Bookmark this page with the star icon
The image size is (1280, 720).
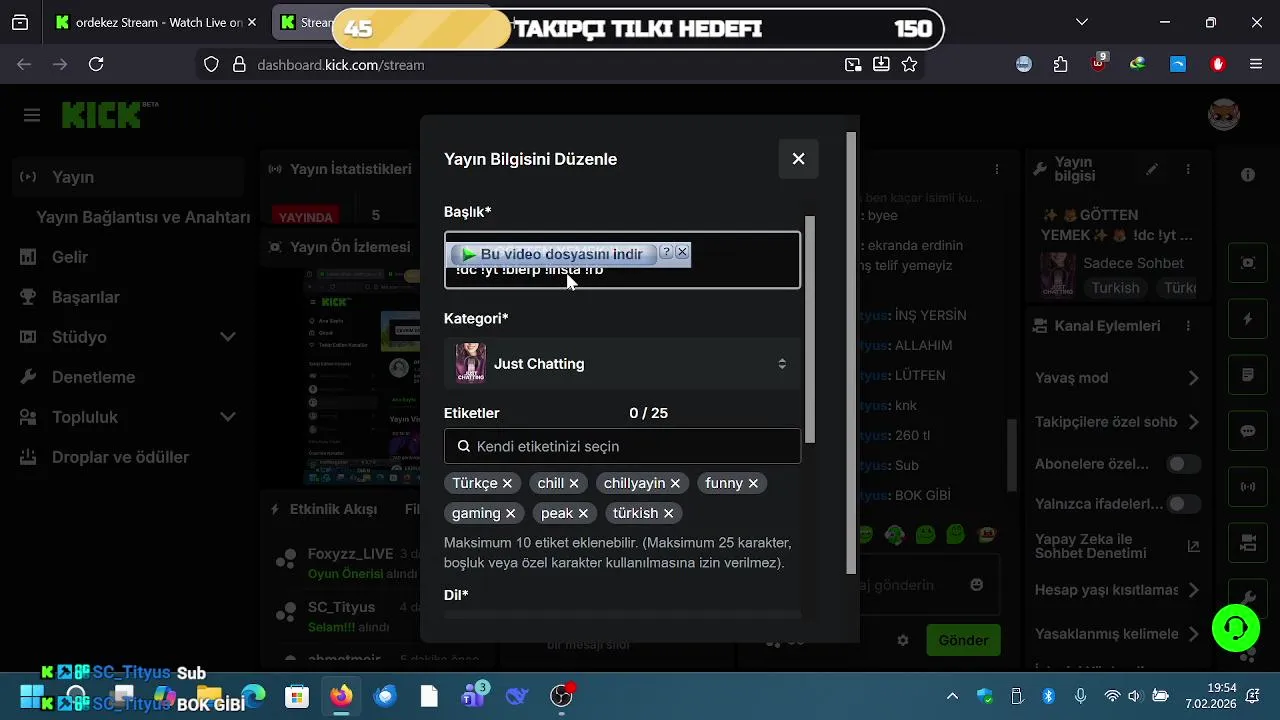(x=909, y=64)
